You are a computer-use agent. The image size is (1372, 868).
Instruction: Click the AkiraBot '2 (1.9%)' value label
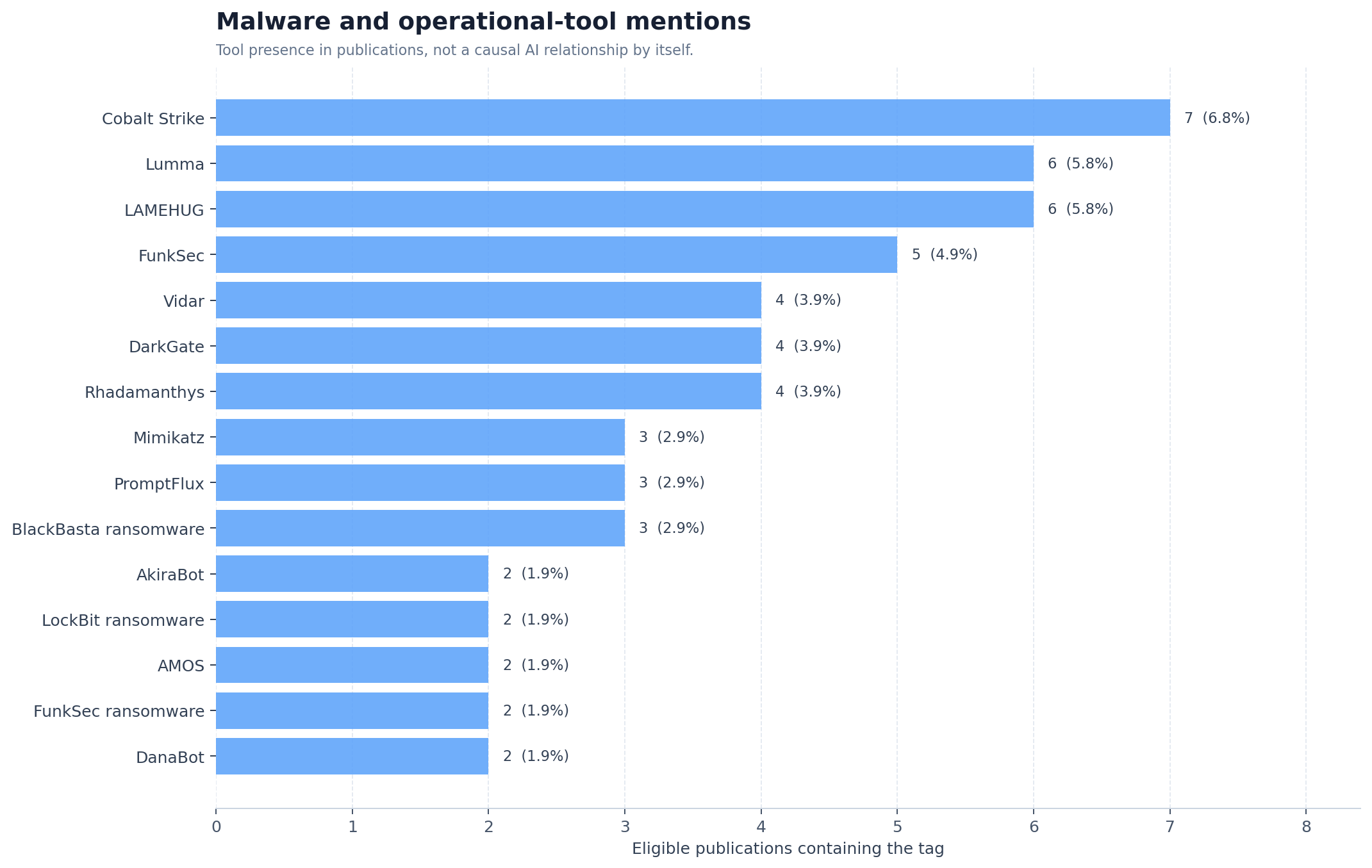point(536,573)
